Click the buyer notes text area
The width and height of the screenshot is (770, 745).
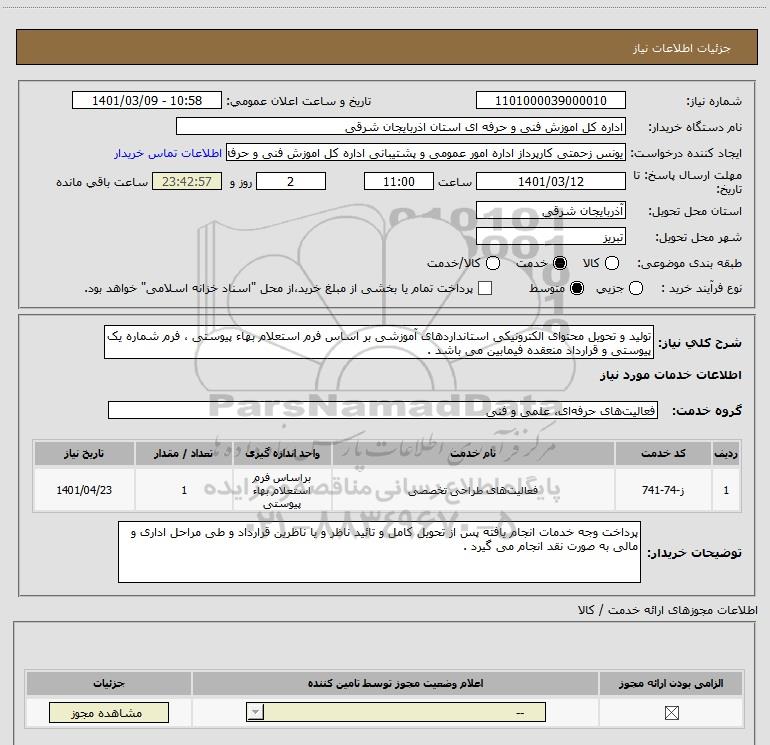pyautogui.click(x=379, y=552)
